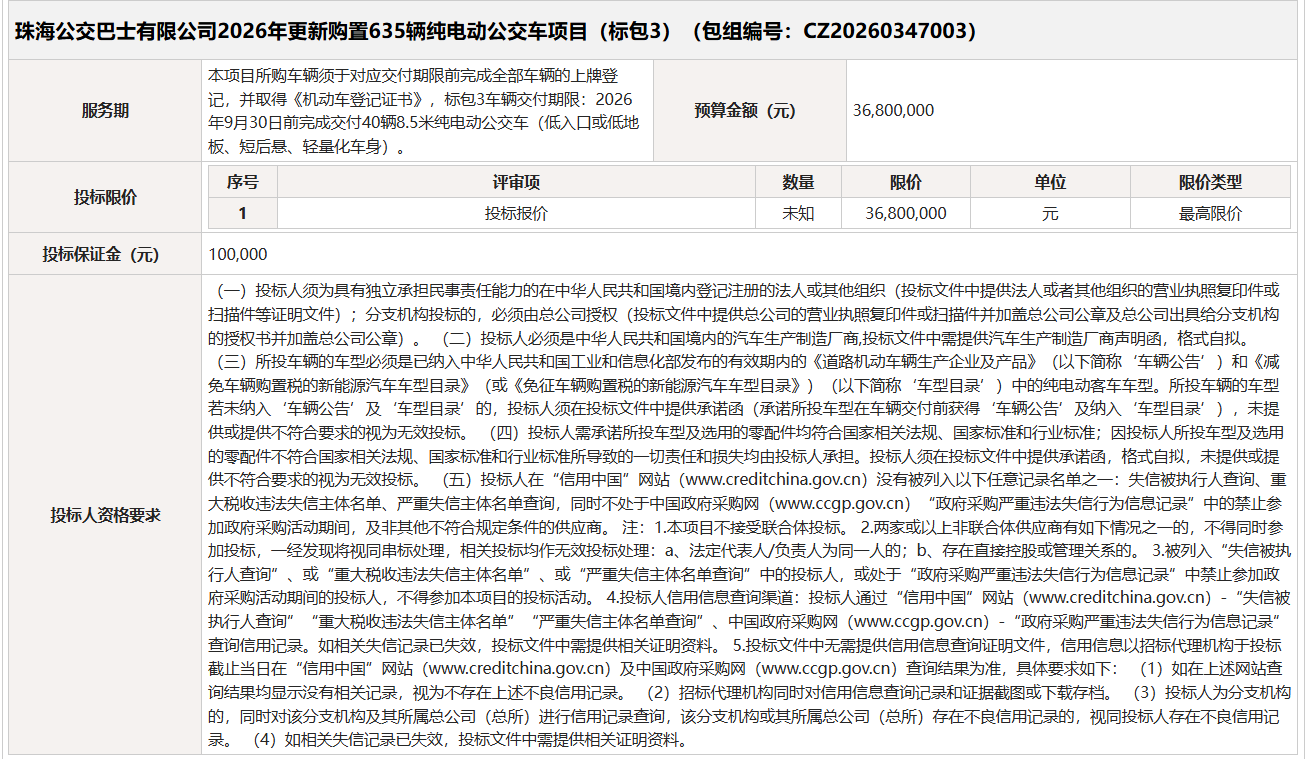Click the 100,000 deposit value
Viewport: 1308px width, 759px height.
pos(238,254)
